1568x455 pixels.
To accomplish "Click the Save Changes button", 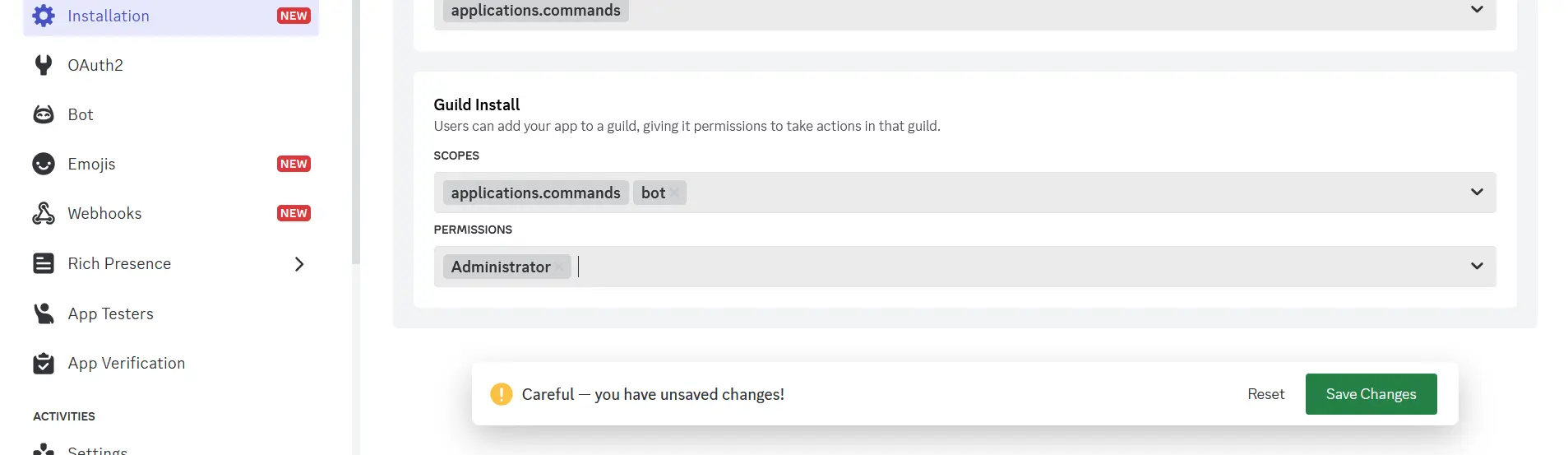I will point(1370,394).
